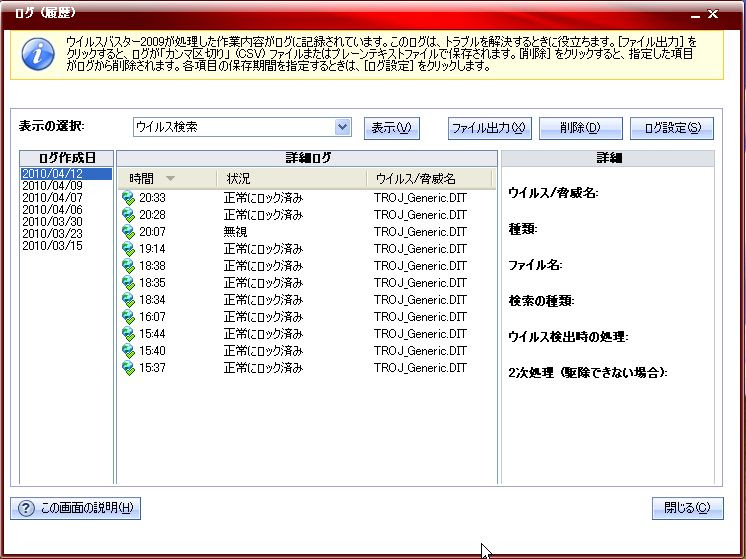Click the 状況 column header
This screenshot has height=559, width=746.
coord(292,178)
